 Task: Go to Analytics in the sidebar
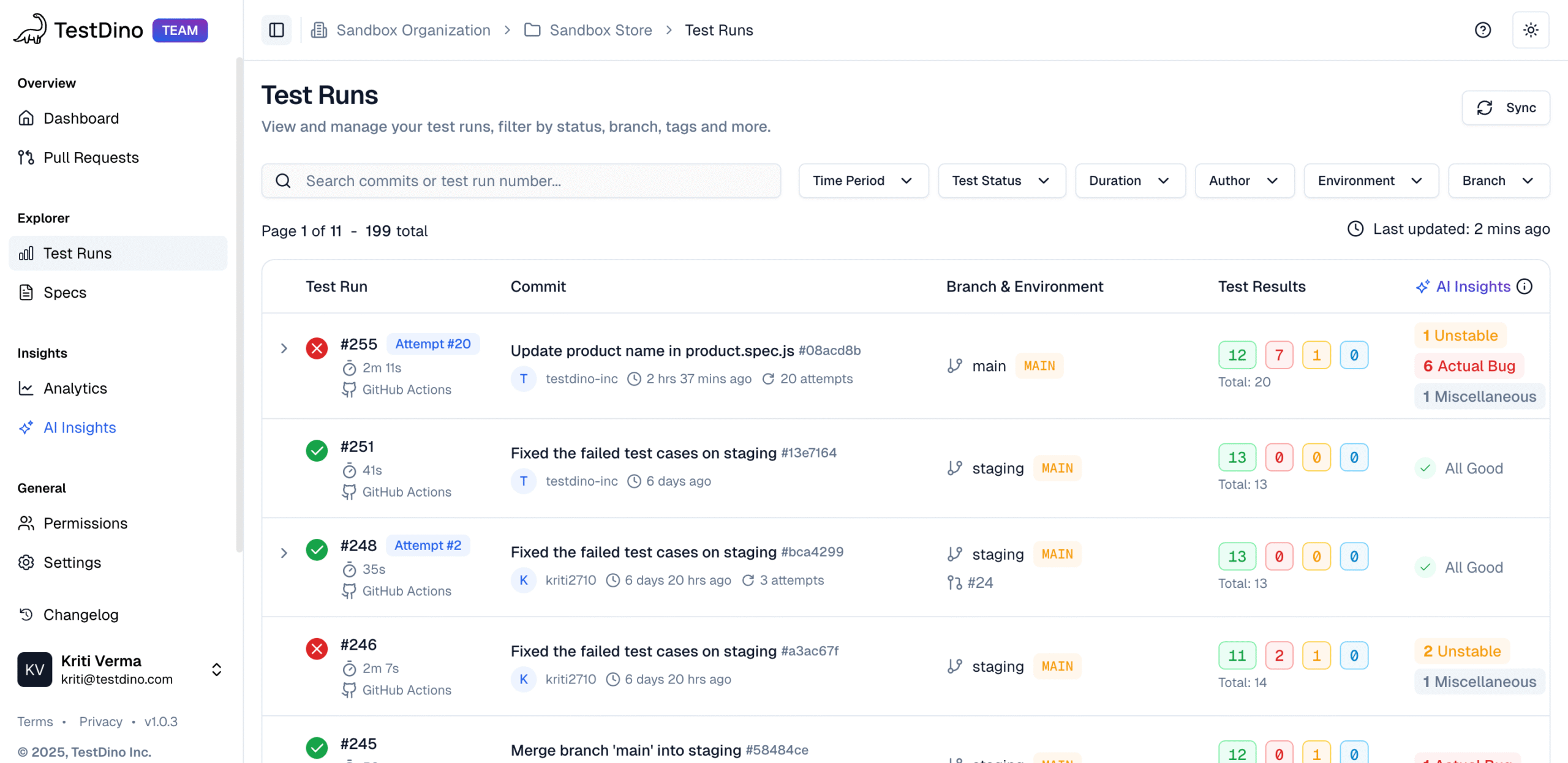75,388
